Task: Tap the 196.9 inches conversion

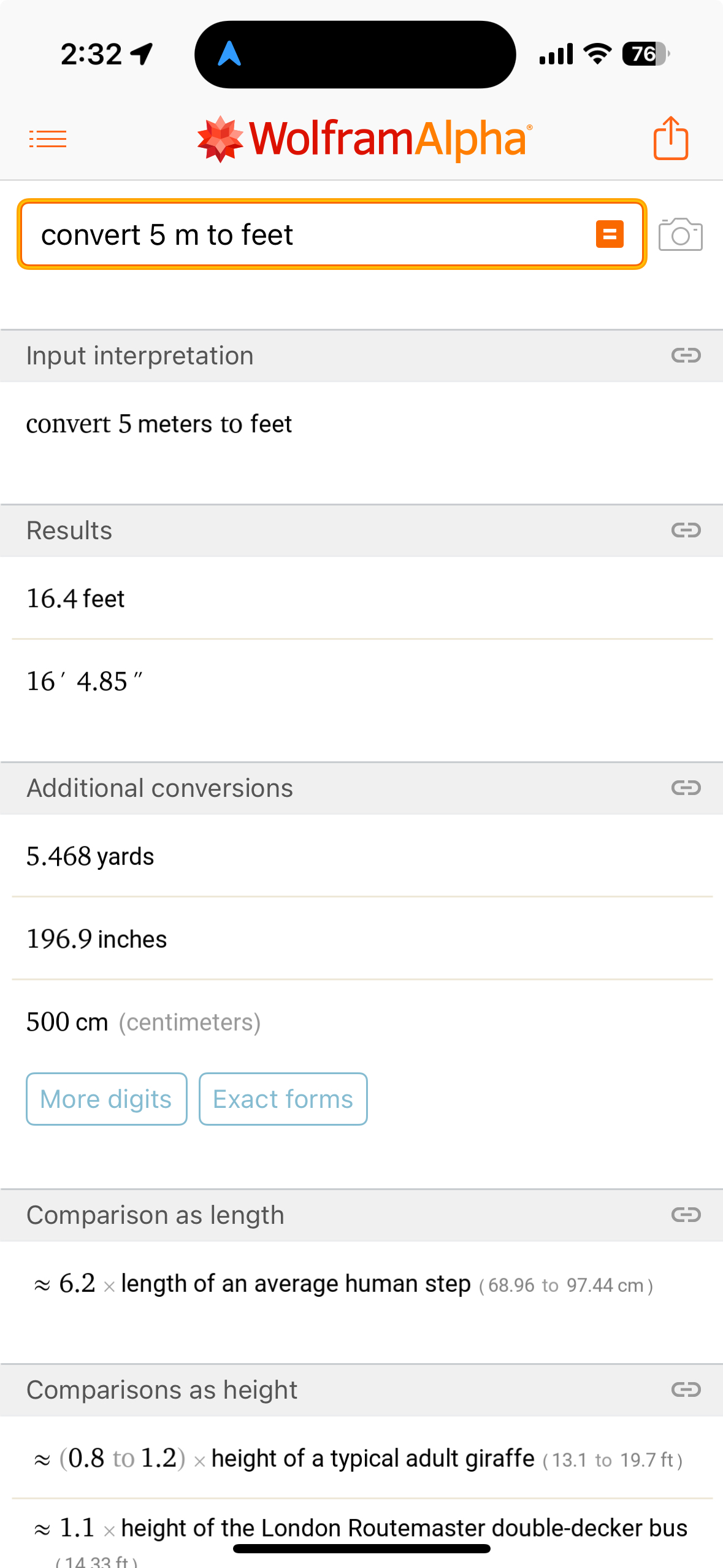Action: pyautogui.click(x=96, y=939)
